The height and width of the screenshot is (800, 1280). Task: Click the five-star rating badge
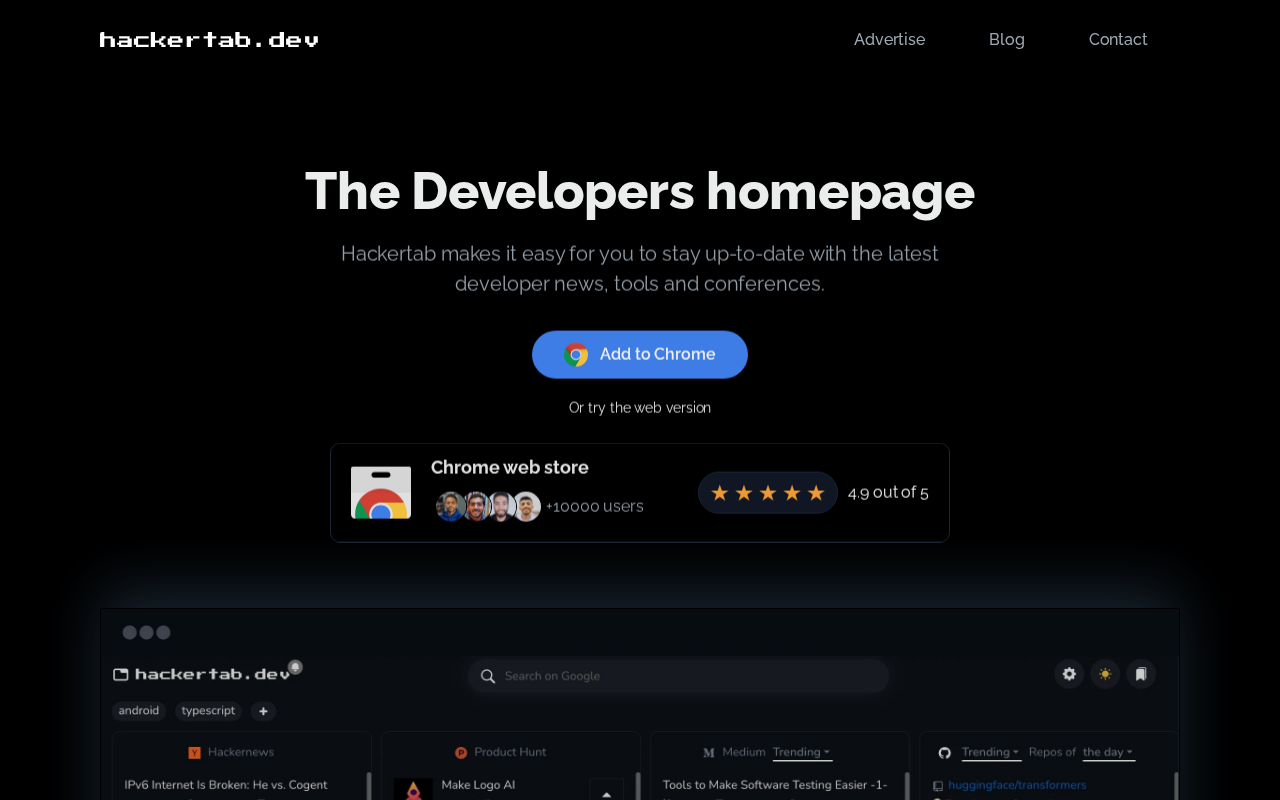[x=768, y=493]
